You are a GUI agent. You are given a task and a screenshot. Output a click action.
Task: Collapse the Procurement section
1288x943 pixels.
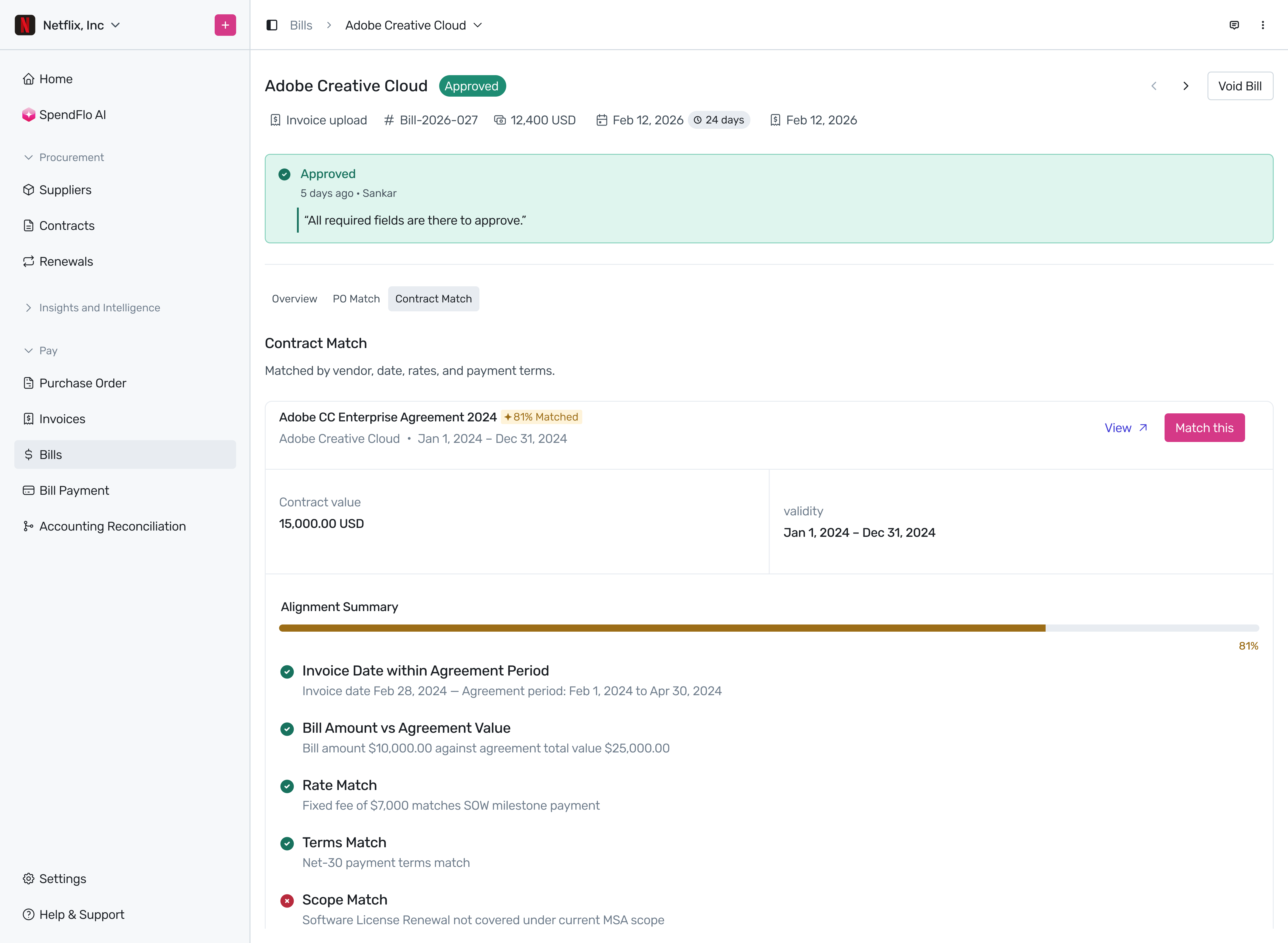pyautogui.click(x=63, y=157)
